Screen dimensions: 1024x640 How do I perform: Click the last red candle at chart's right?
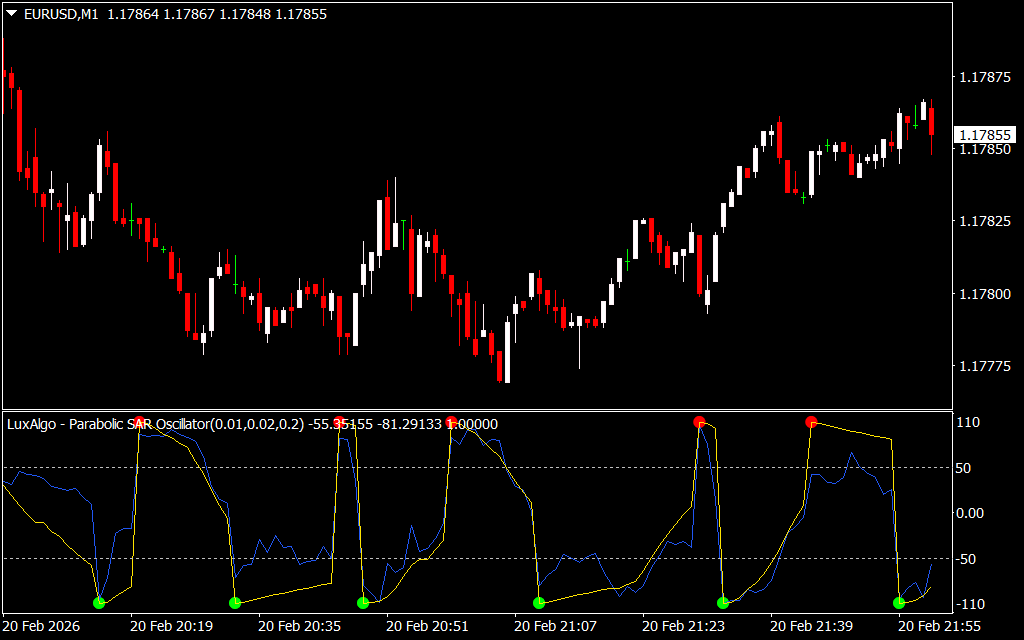[931, 122]
